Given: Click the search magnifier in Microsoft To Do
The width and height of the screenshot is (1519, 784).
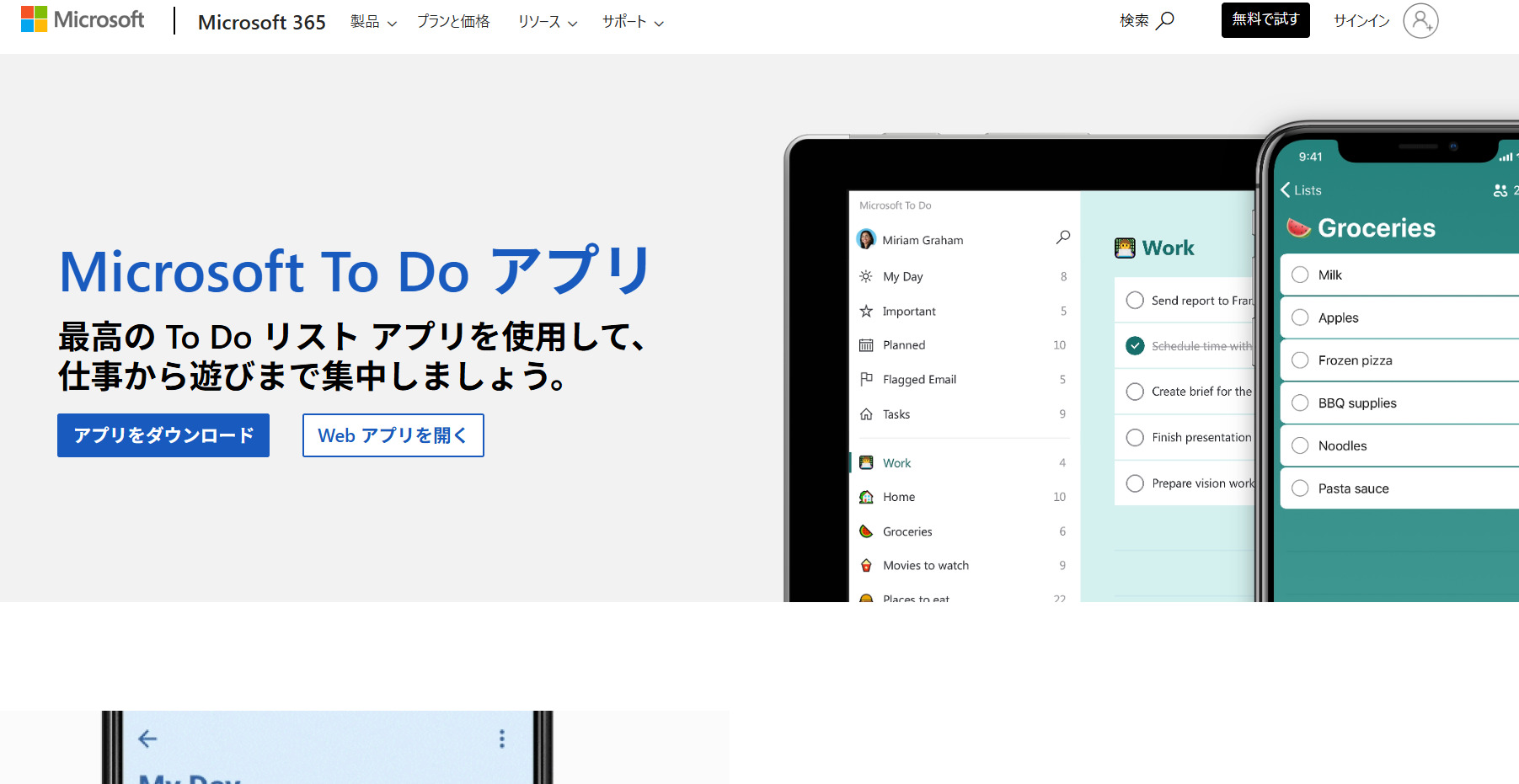Looking at the screenshot, I should pyautogui.click(x=1062, y=237).
